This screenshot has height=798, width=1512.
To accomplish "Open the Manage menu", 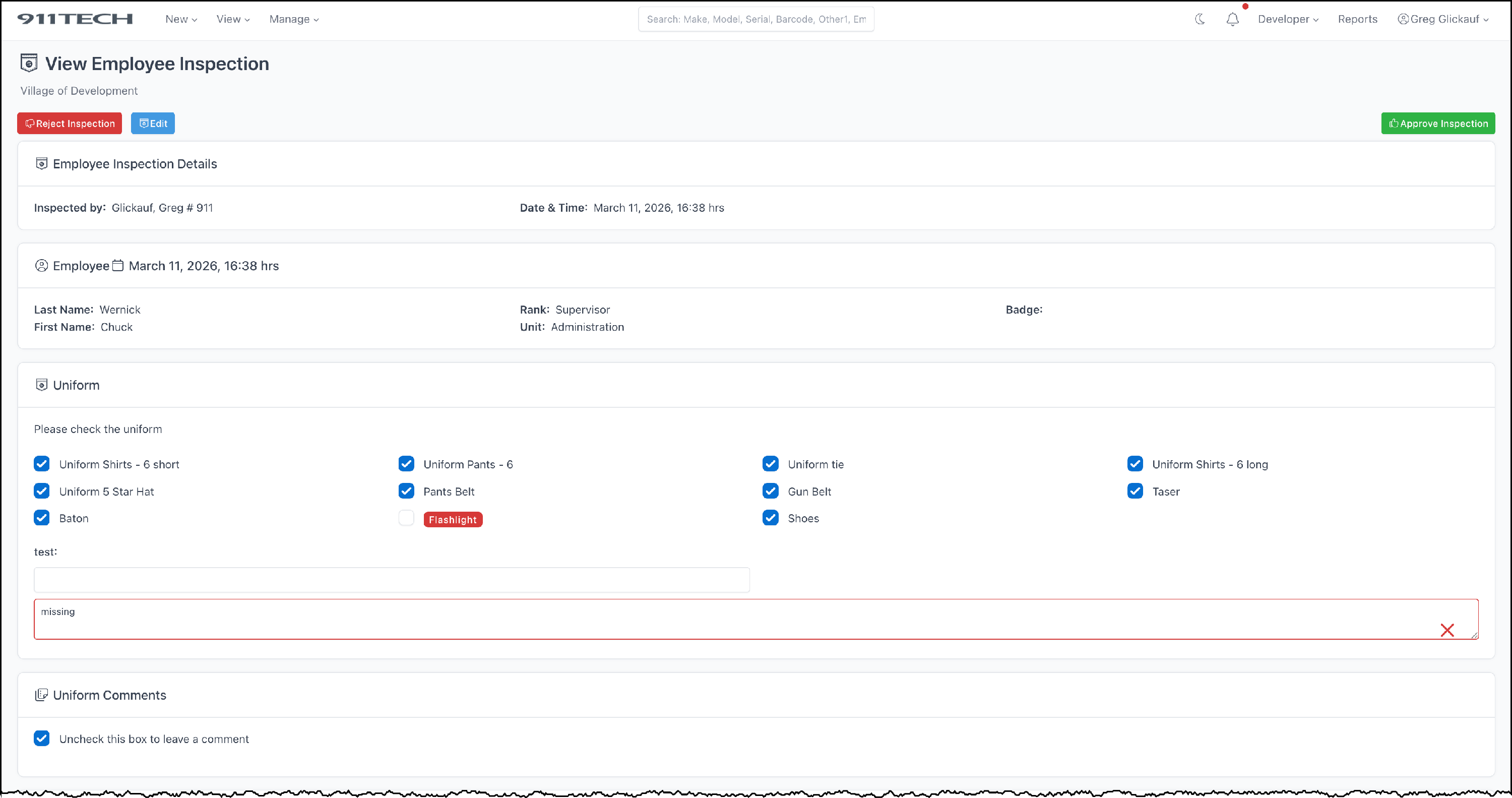I will click(293, 19).
